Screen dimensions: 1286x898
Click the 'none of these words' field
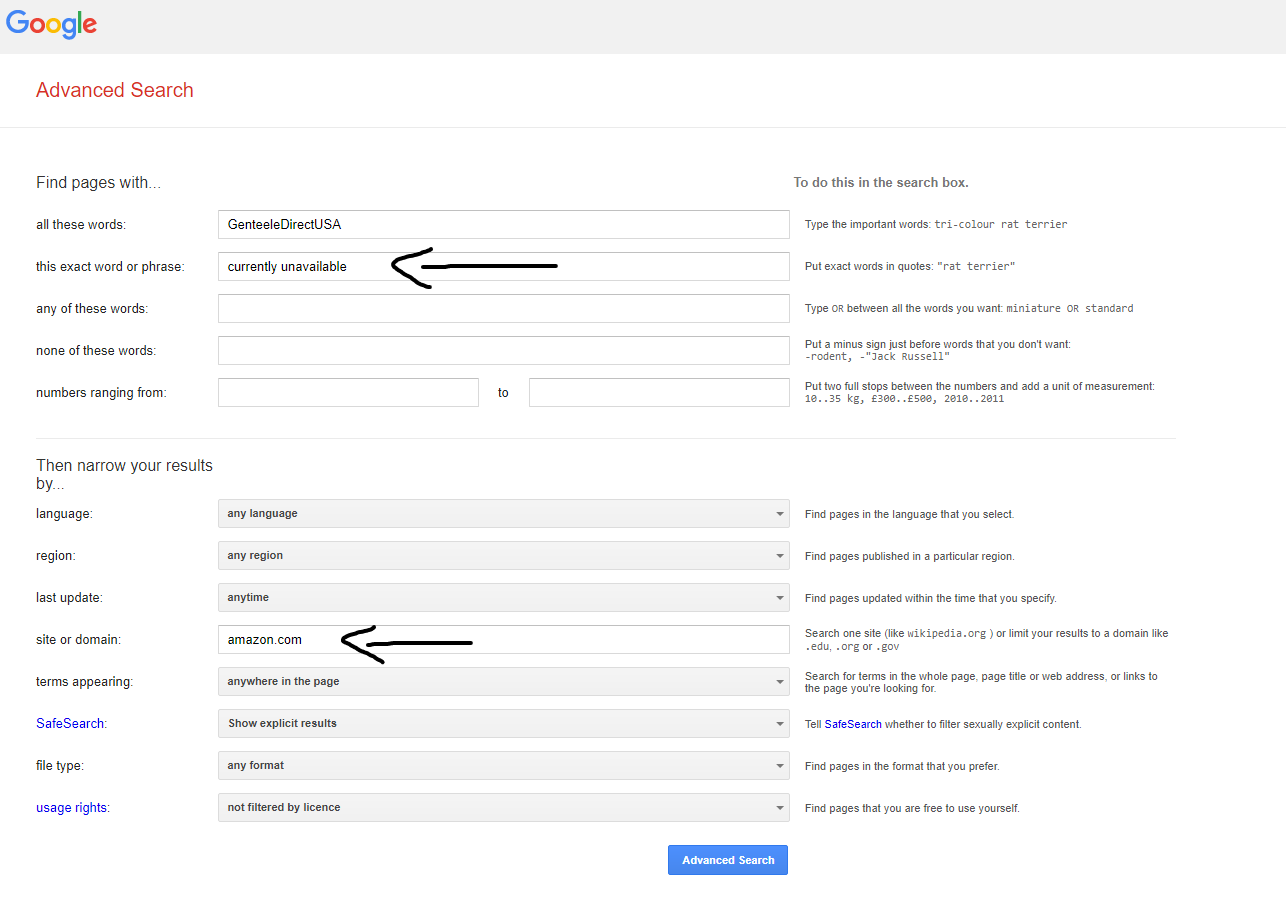point(503,351)
